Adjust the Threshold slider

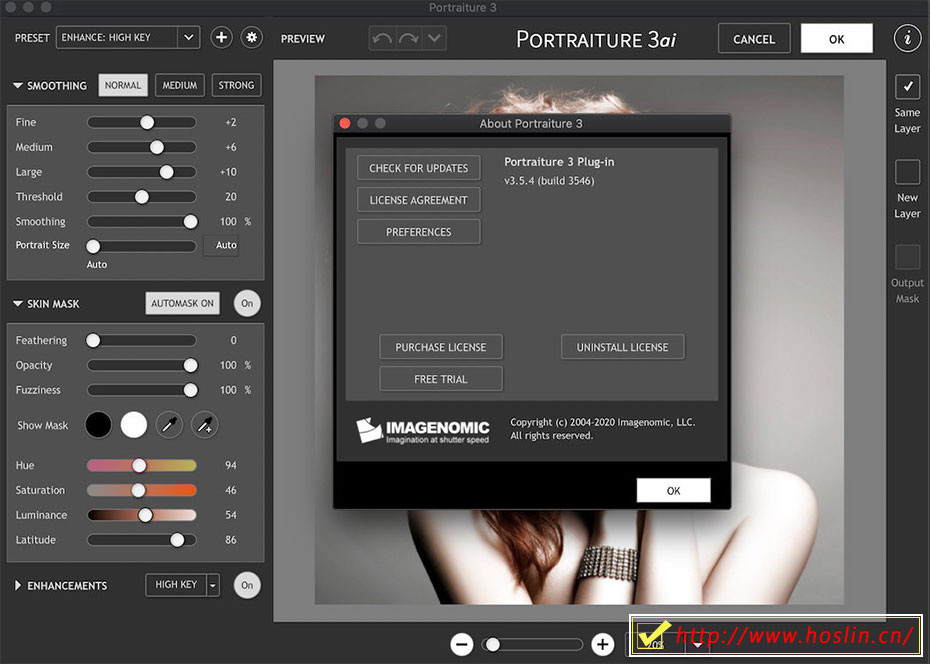point(142,197)
